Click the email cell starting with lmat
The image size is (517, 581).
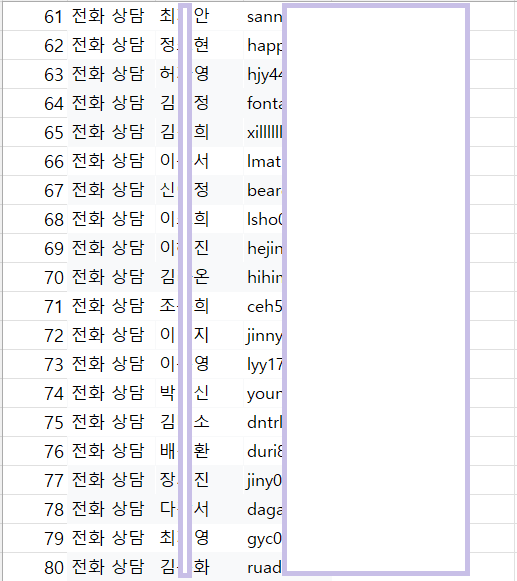pyautogui.click(x=264, y=161)
